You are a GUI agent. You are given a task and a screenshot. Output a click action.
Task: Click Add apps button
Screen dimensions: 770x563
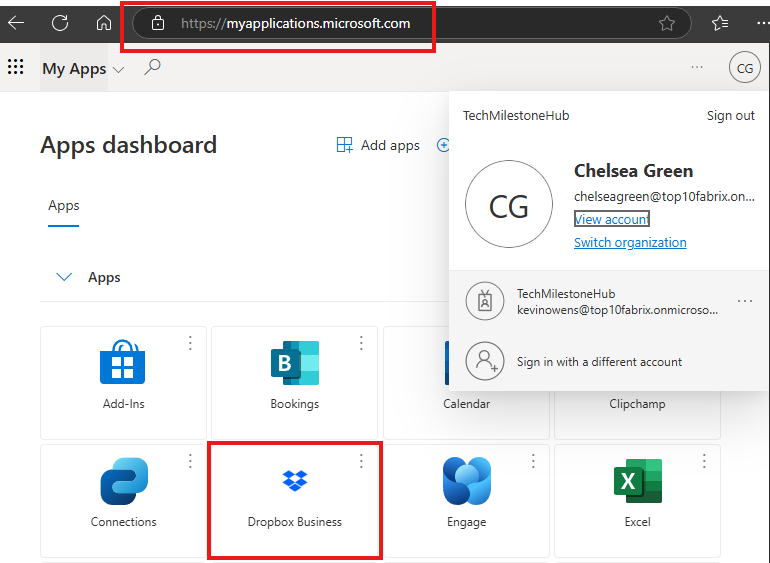[x=378, y=145]
